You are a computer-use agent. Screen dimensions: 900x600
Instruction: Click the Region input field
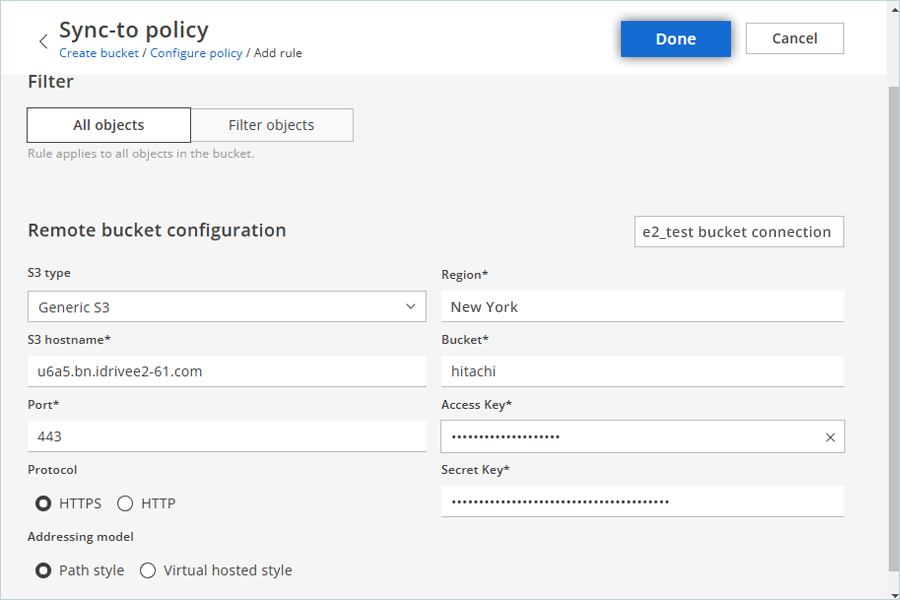coord(642,307)
